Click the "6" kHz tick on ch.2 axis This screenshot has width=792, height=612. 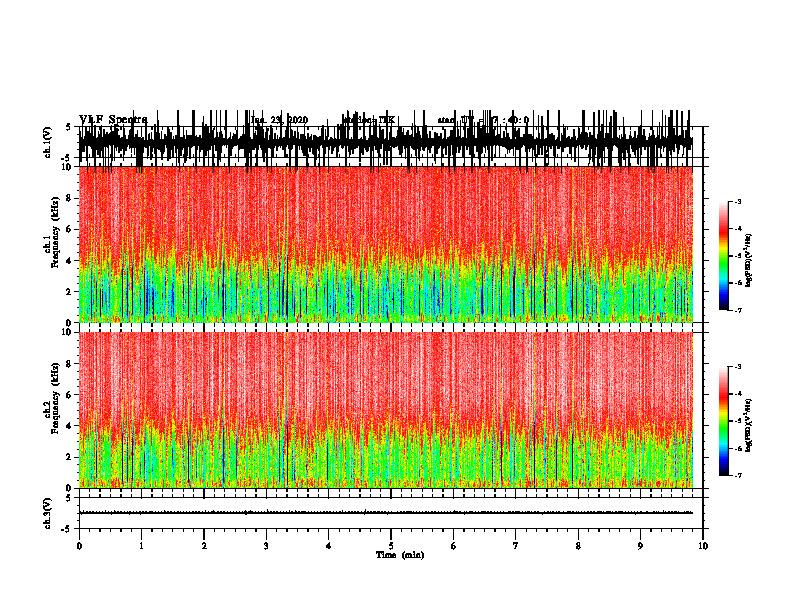[x=69, y=395]
